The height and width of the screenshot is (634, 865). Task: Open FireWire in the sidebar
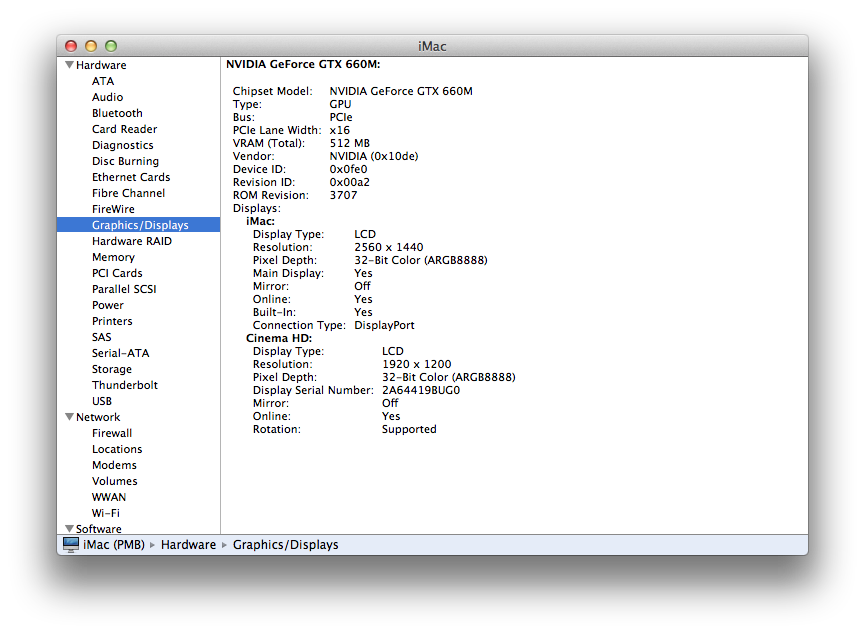point(113,209)
